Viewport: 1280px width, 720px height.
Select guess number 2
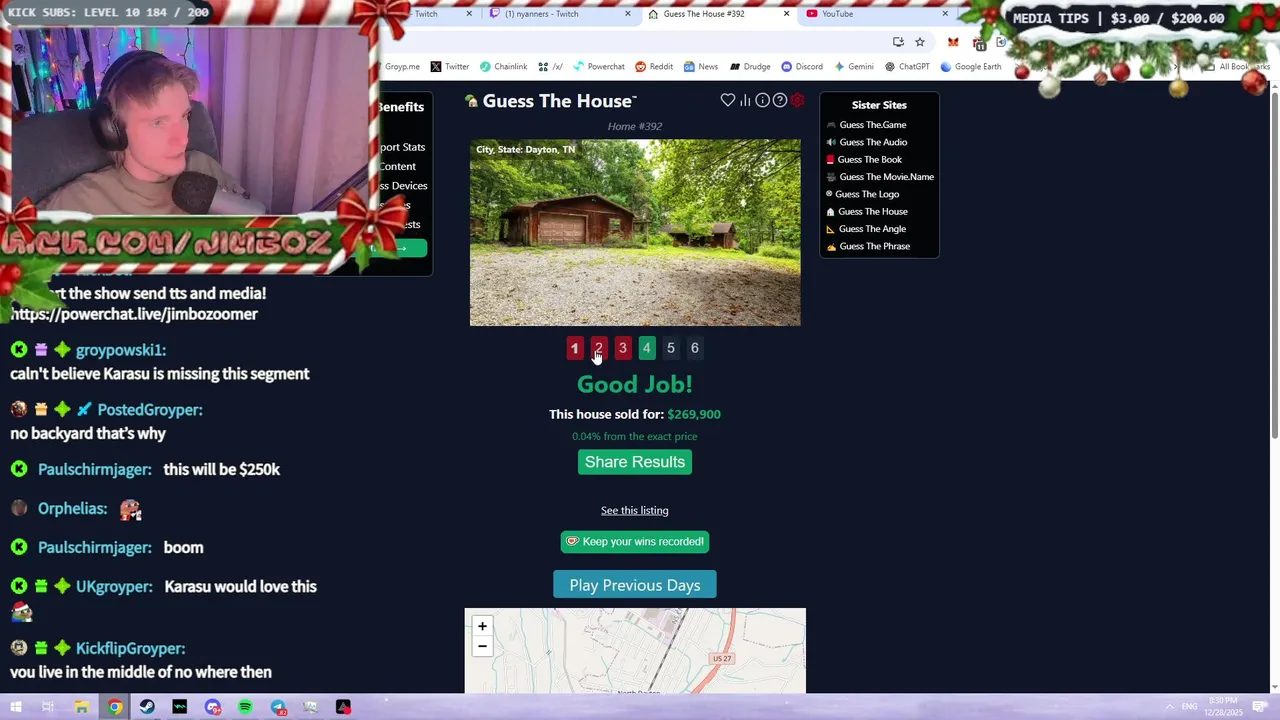point(598,348)
